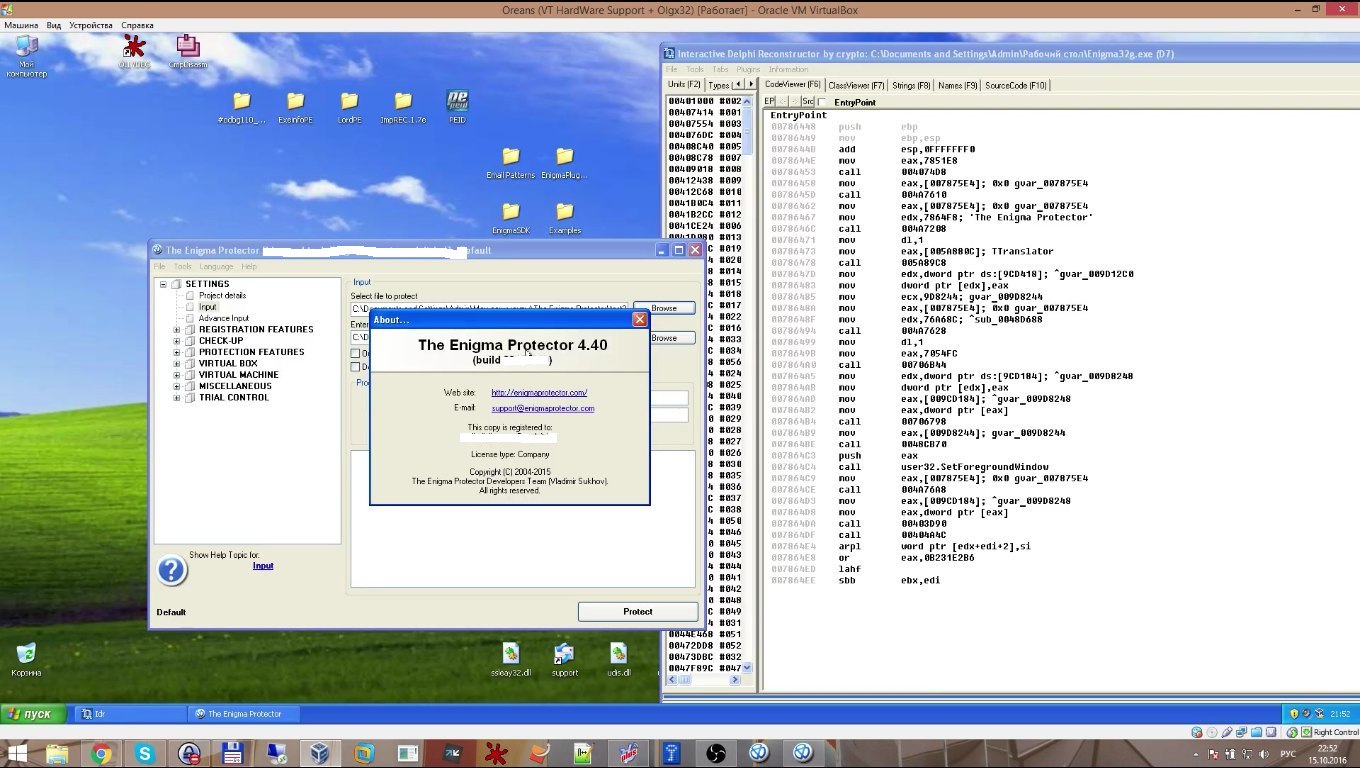1360x768 pixels.
Task: Close the About dialog
Action: (639, 319)
